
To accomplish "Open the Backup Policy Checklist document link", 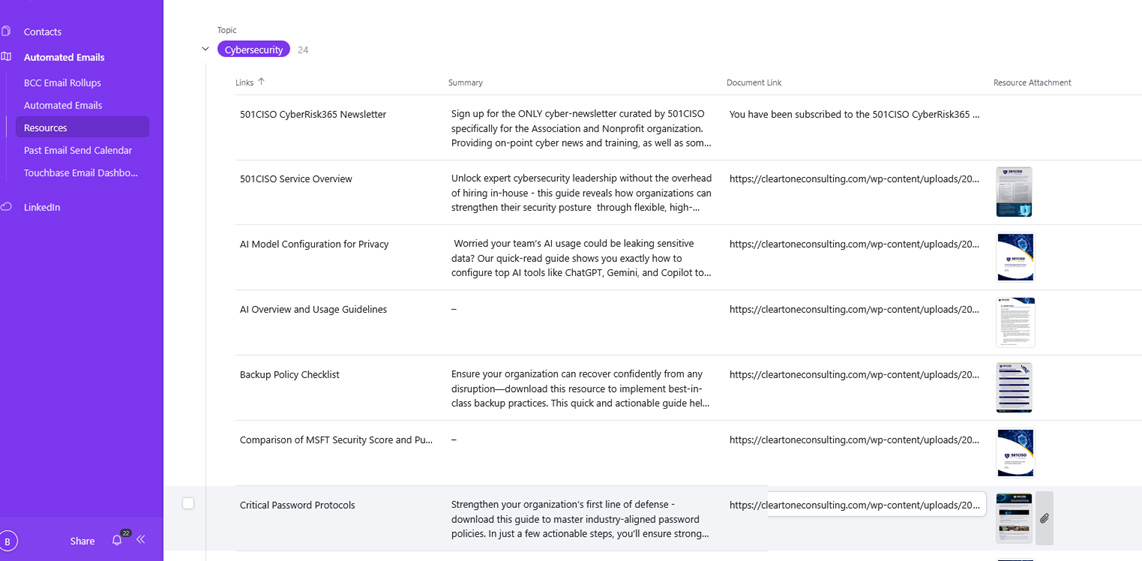I will pyautogui.click(x=854, y=375).
